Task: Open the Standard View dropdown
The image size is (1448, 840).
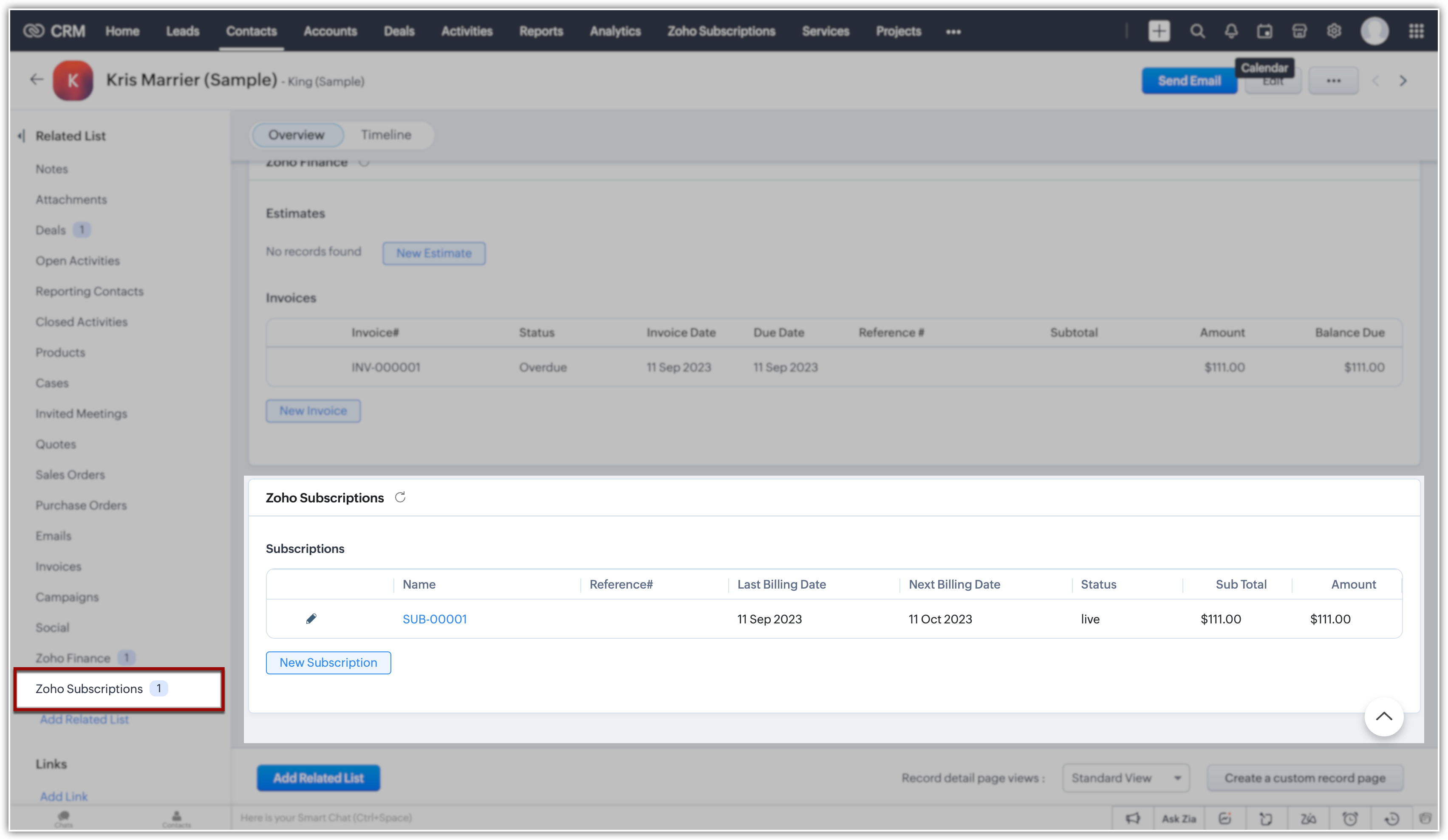Action: 1125,778
